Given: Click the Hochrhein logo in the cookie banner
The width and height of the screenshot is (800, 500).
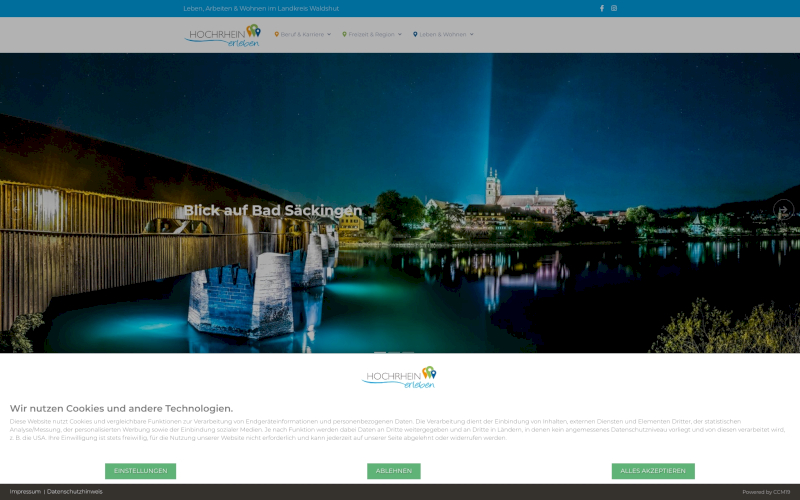Looking at the screenshot, I should pyautogui.click(x=399, y=377).
